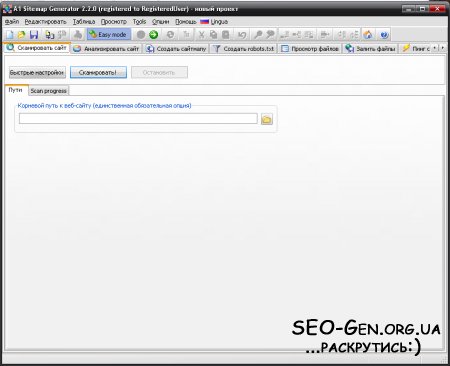Open project using the yellow folder icon
The width and height of the screenshot is (450, 366).
click(22, 34)
